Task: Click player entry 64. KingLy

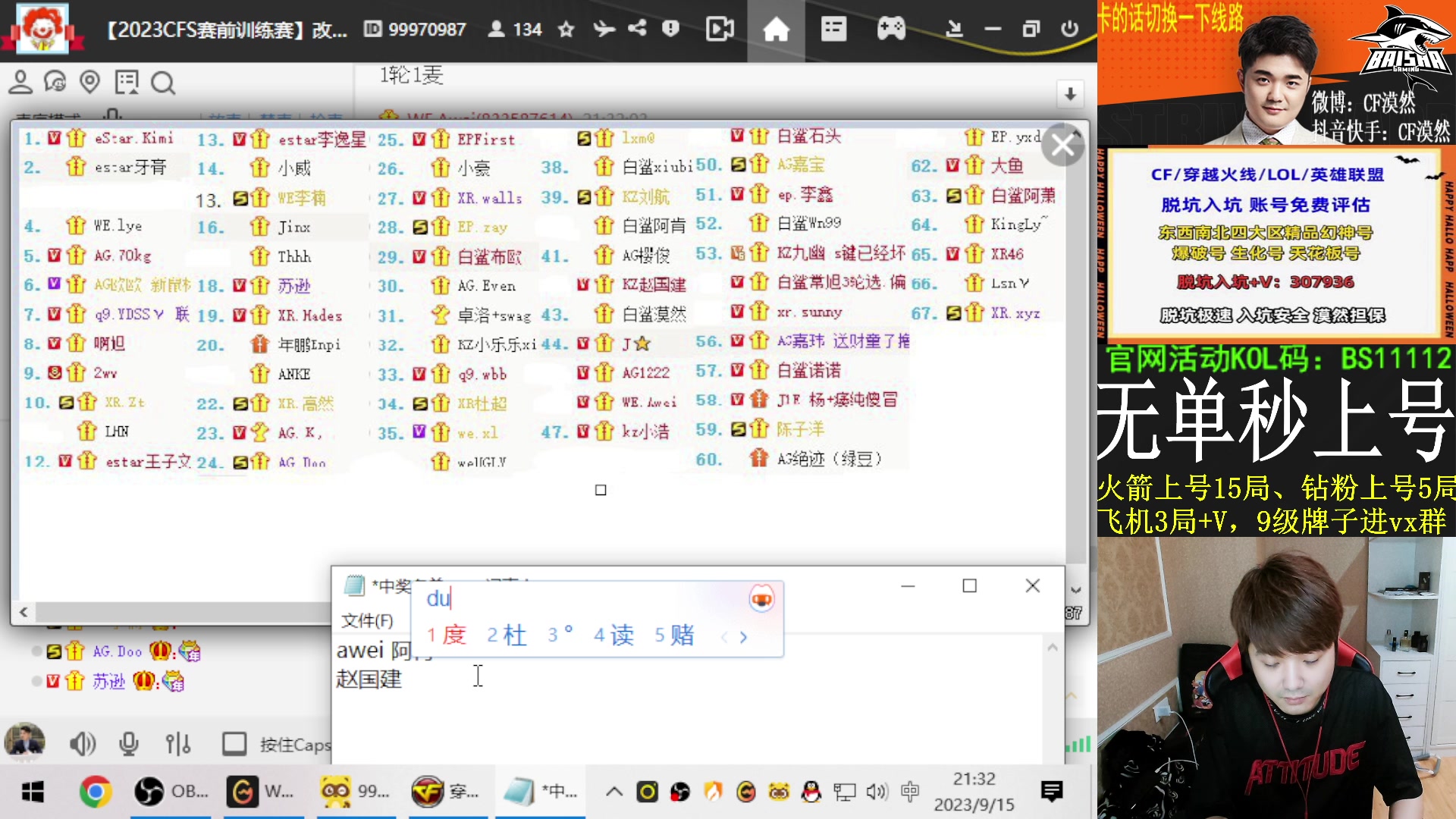Action: click(979, 224)
